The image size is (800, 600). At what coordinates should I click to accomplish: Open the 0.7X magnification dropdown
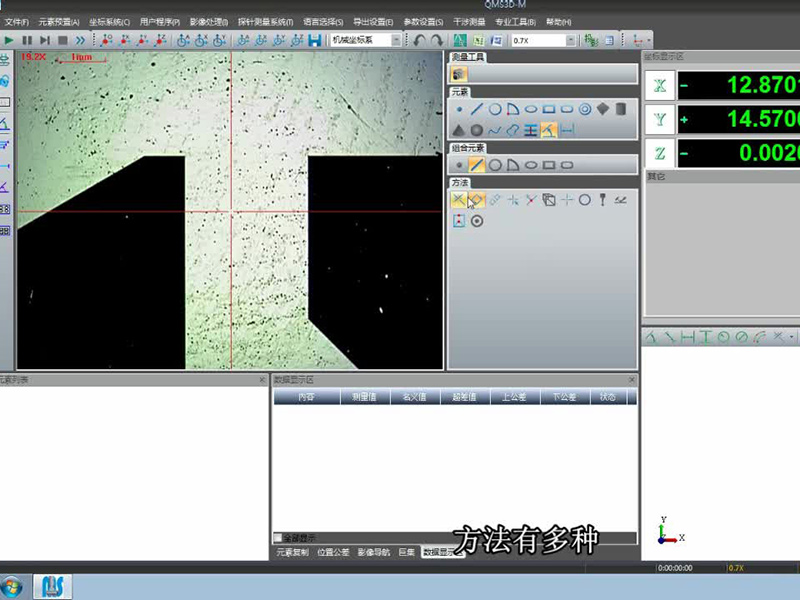pyautogui.click(x=571, y=40)
